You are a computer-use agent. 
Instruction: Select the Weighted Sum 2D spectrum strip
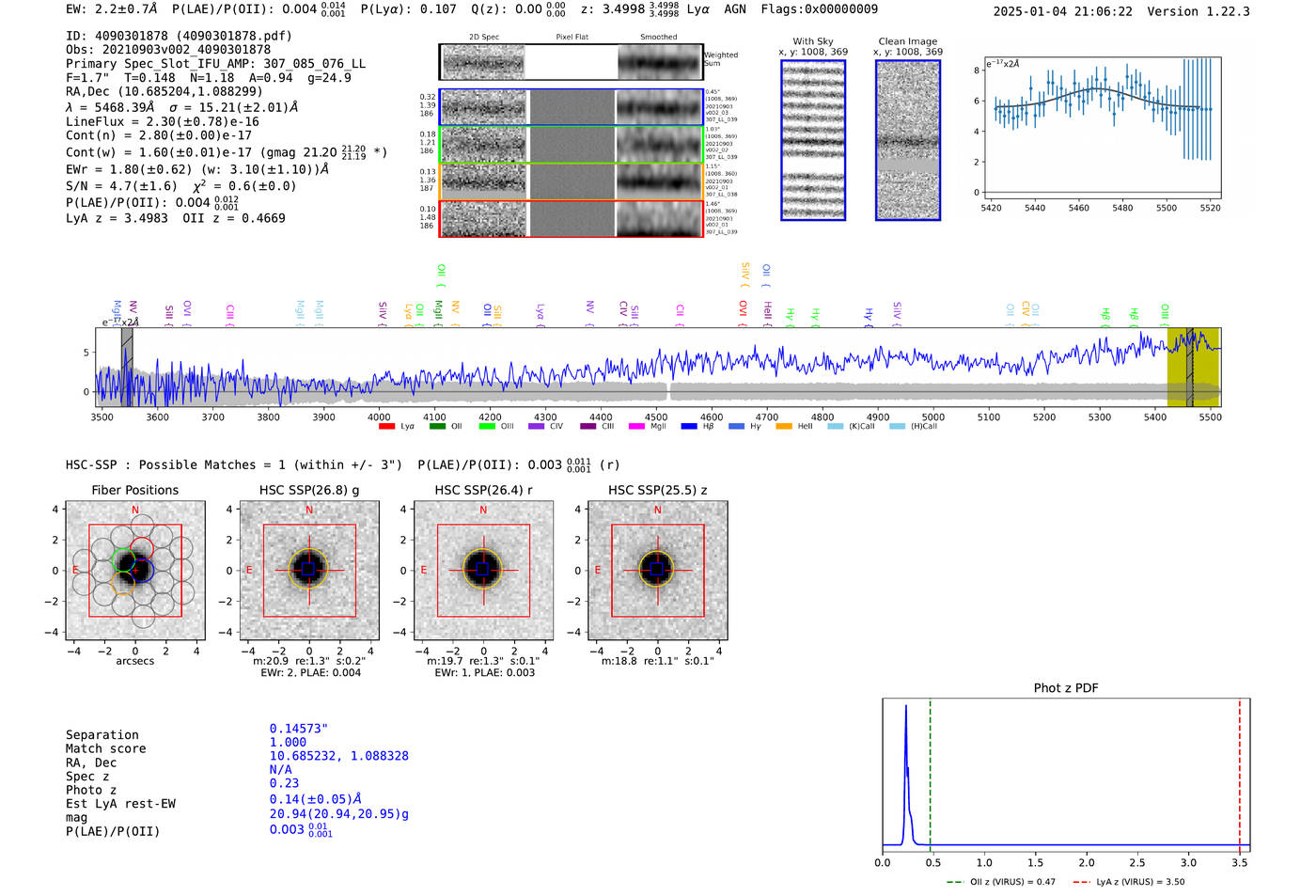coord(572,62)
